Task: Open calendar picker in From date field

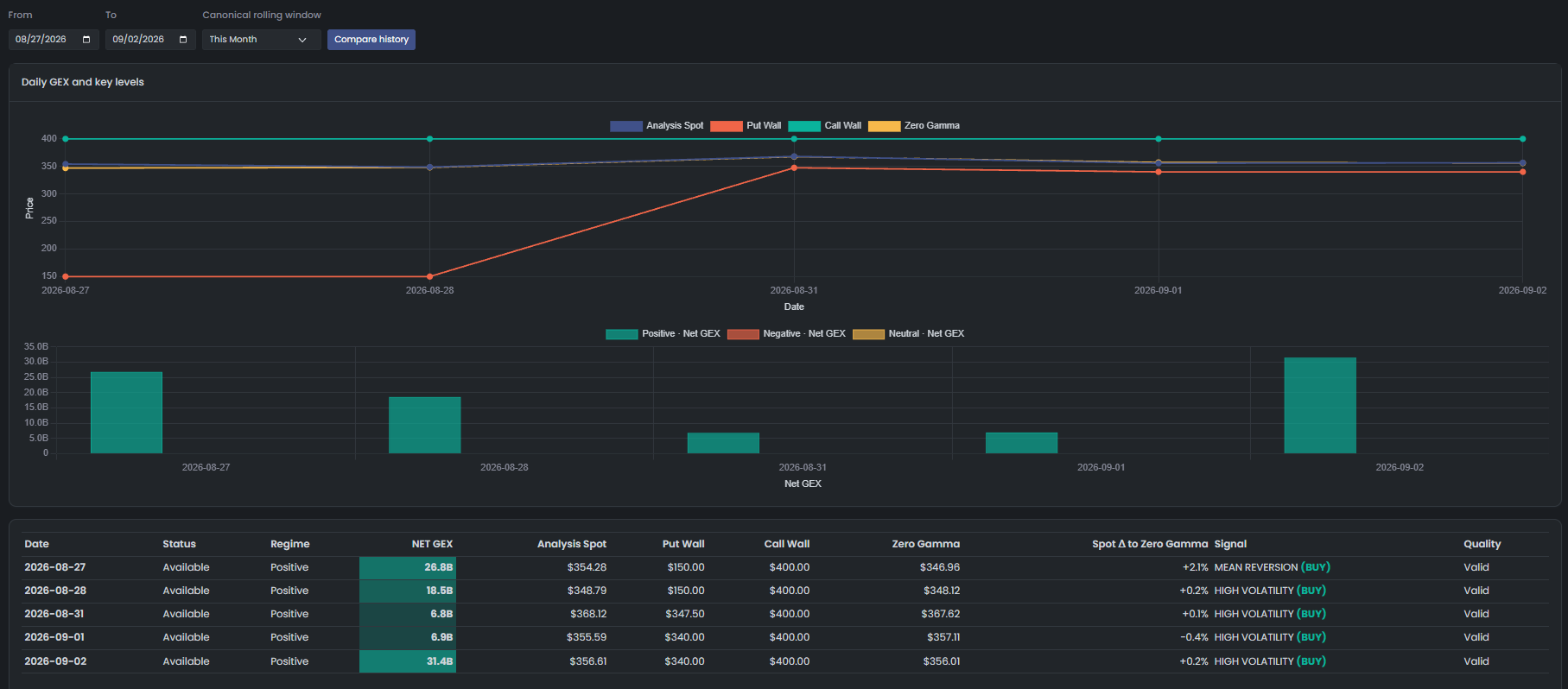Action: click(x=86, y=40)
